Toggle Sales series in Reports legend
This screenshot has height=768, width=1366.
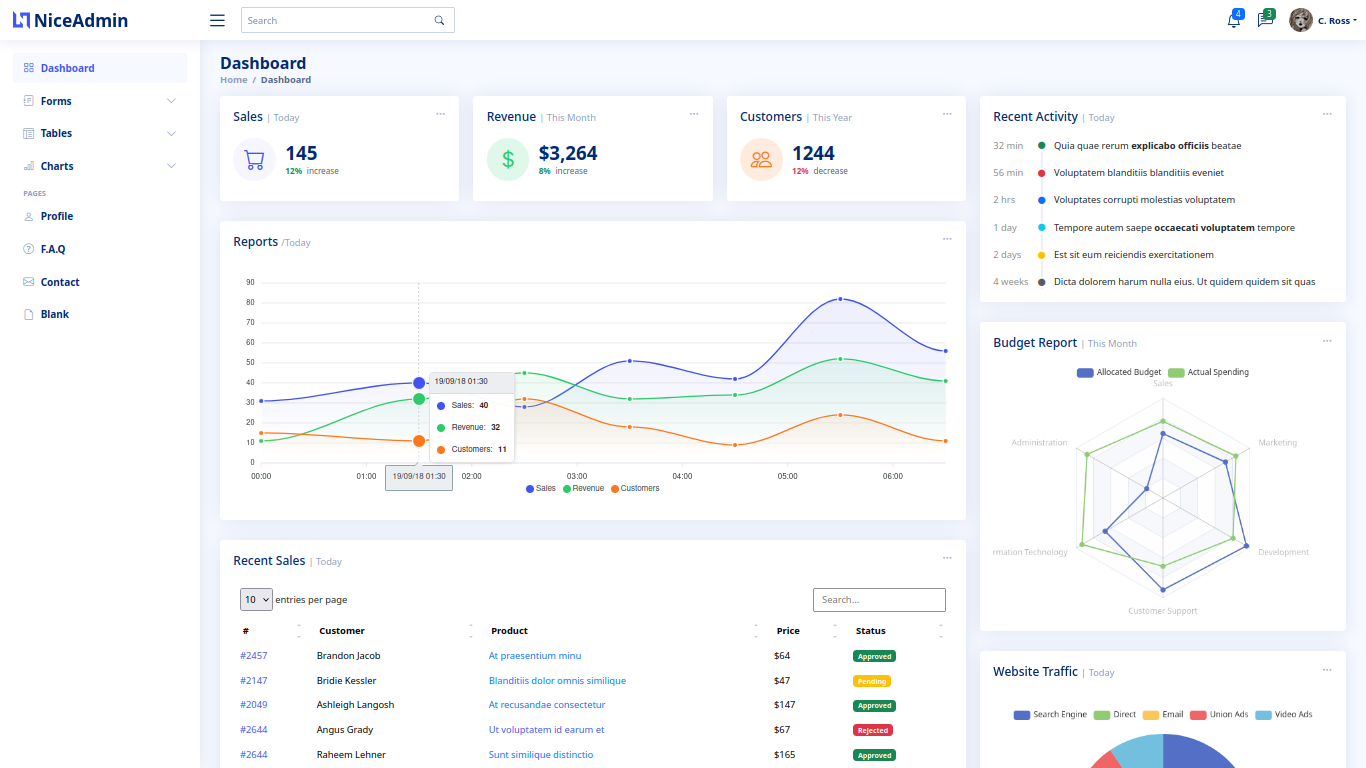pos(541,488)
